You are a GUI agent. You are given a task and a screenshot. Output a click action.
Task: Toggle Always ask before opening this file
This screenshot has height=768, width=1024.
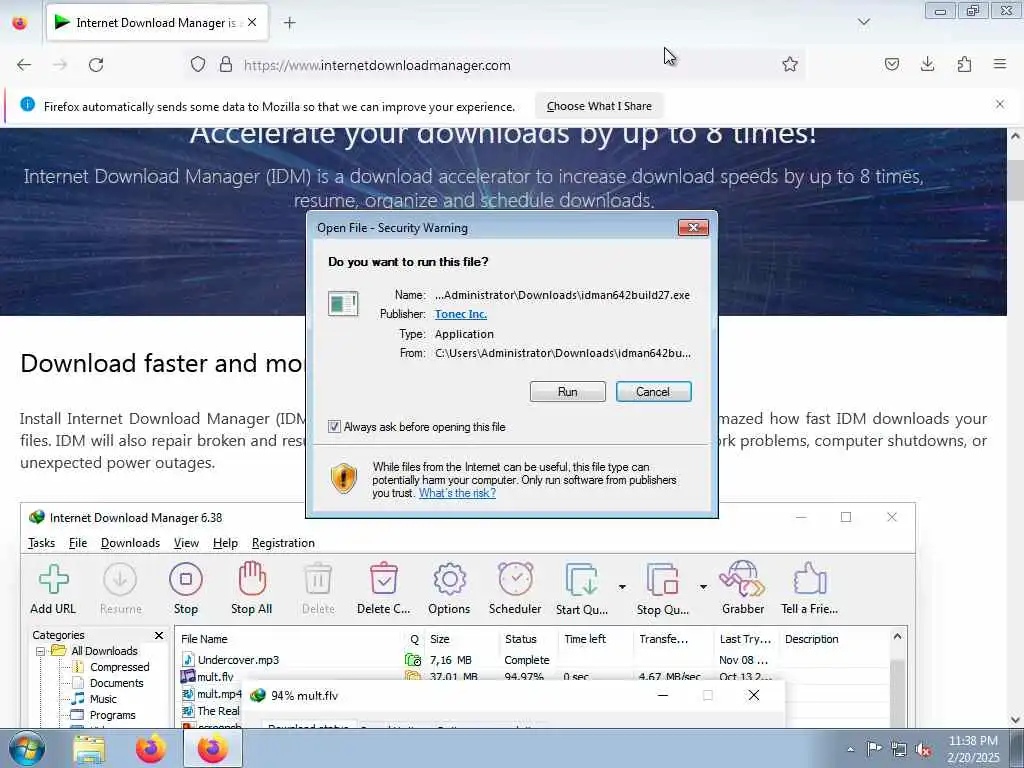coord(334,426)
